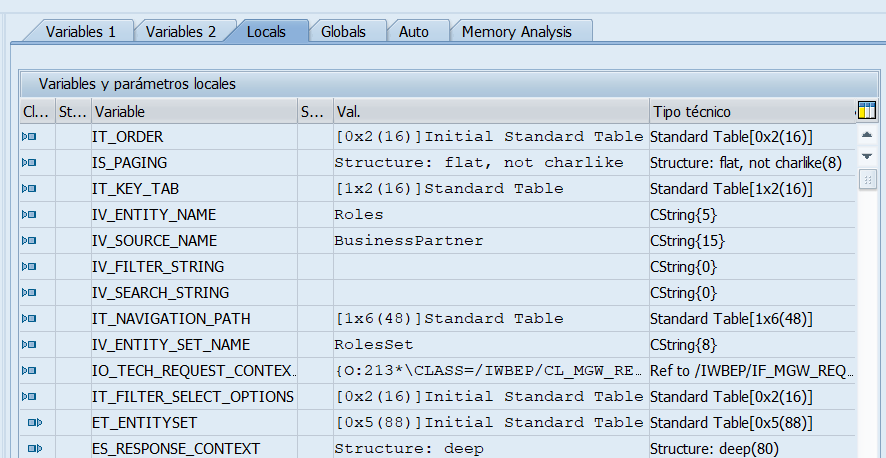
Task: Click the IV_FILTER_STRING value field
Action: (x=489, y=267)
